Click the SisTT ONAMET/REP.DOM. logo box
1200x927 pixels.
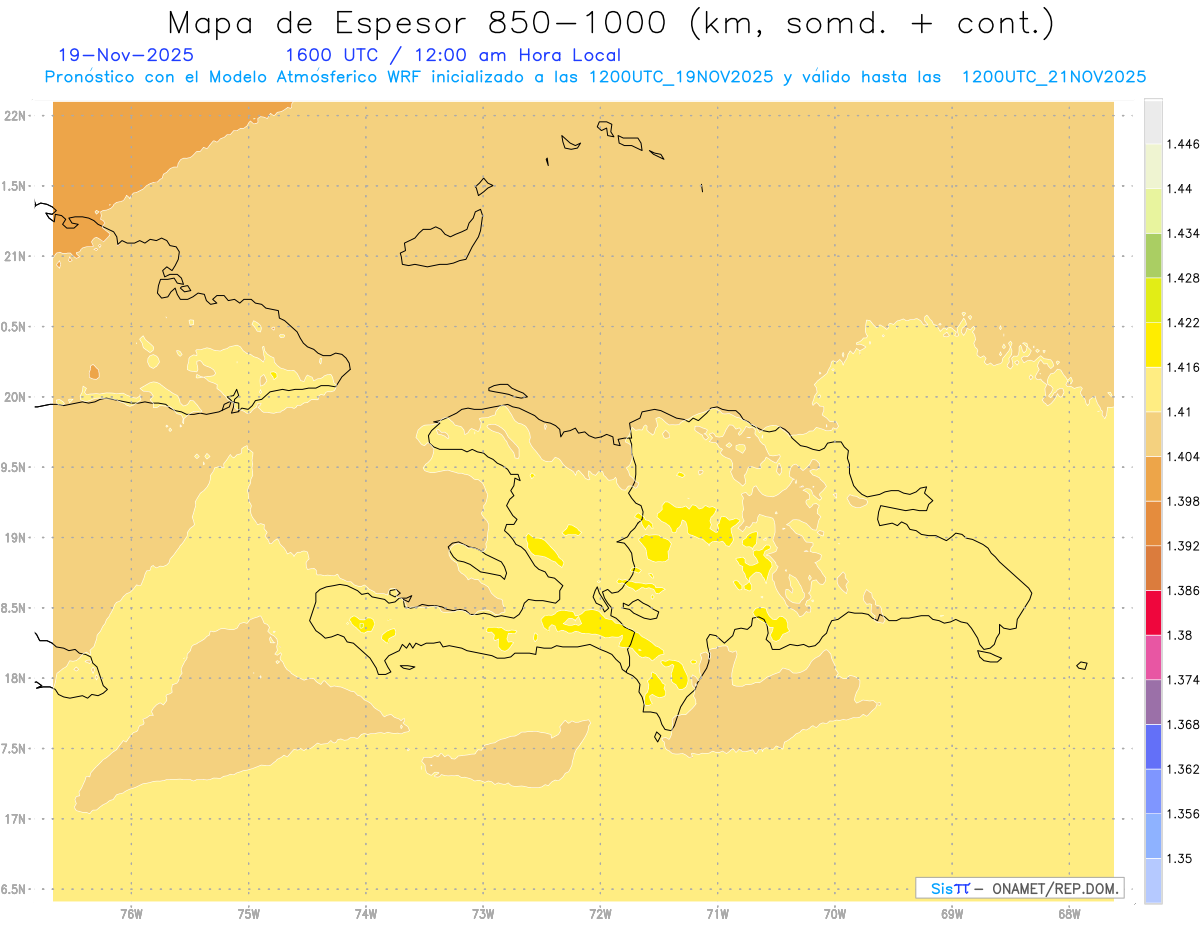point(1020,888)
